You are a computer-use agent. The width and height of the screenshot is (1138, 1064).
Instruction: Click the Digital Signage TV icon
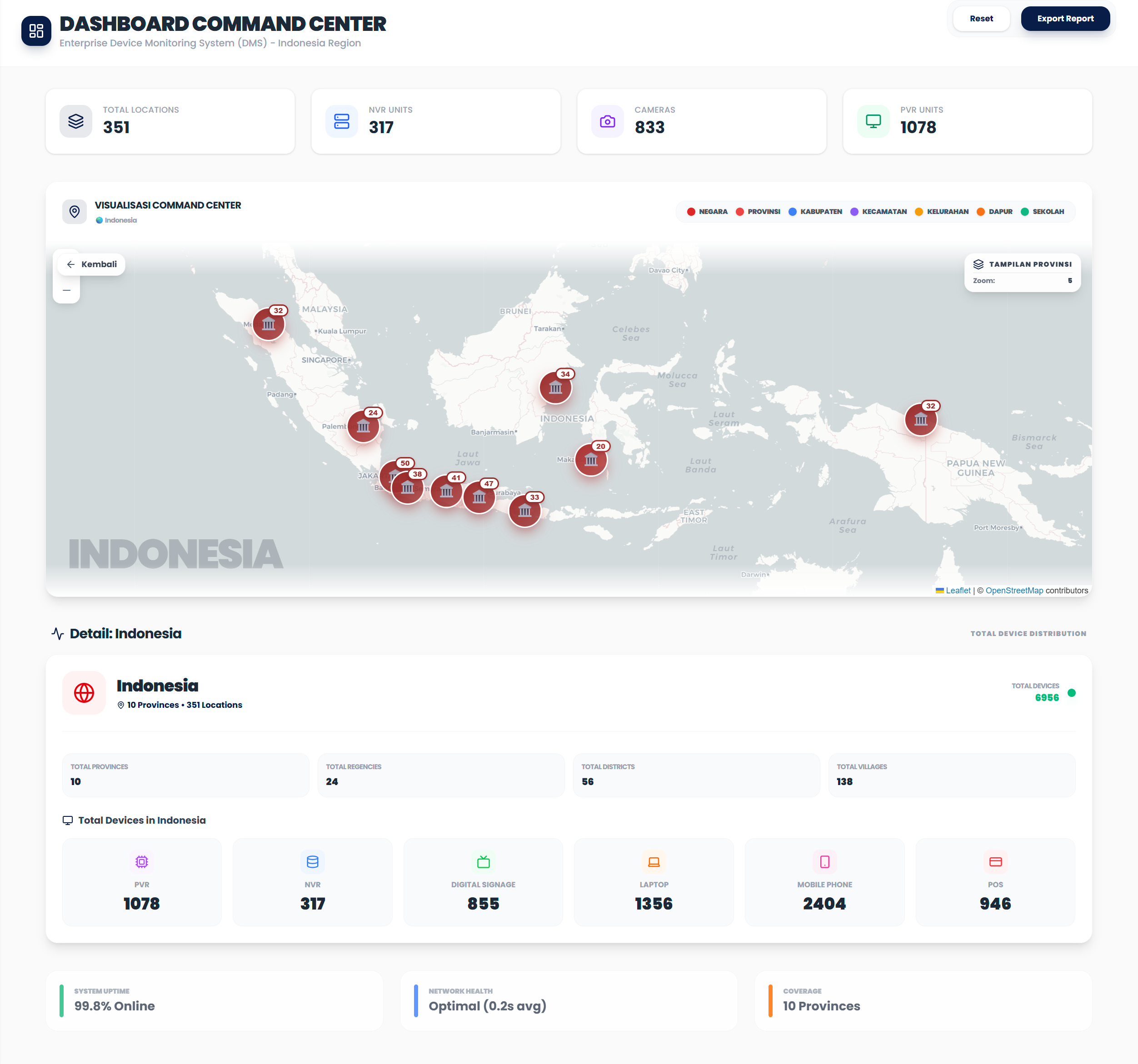[483, 861]
